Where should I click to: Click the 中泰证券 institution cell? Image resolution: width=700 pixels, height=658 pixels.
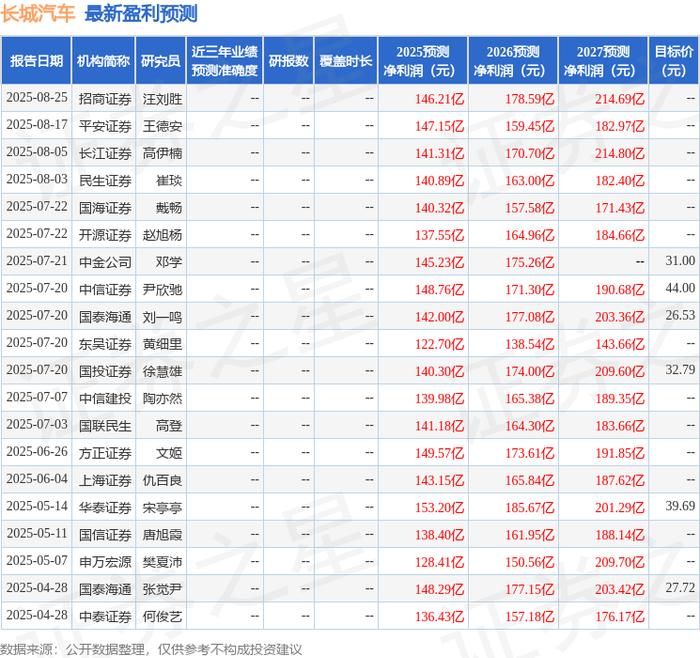(105, 616)
